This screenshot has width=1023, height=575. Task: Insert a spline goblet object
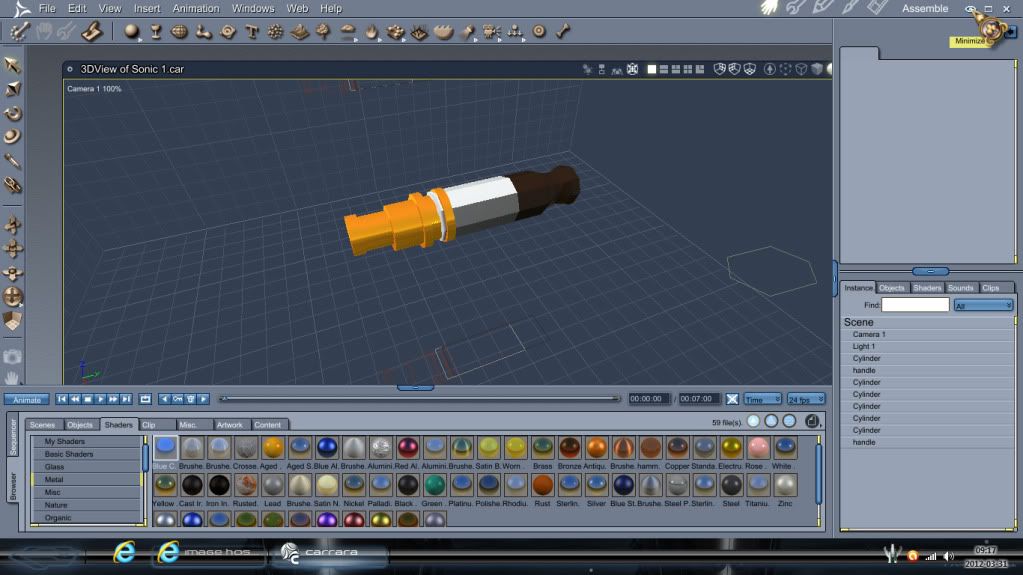[x=156, y=31]
